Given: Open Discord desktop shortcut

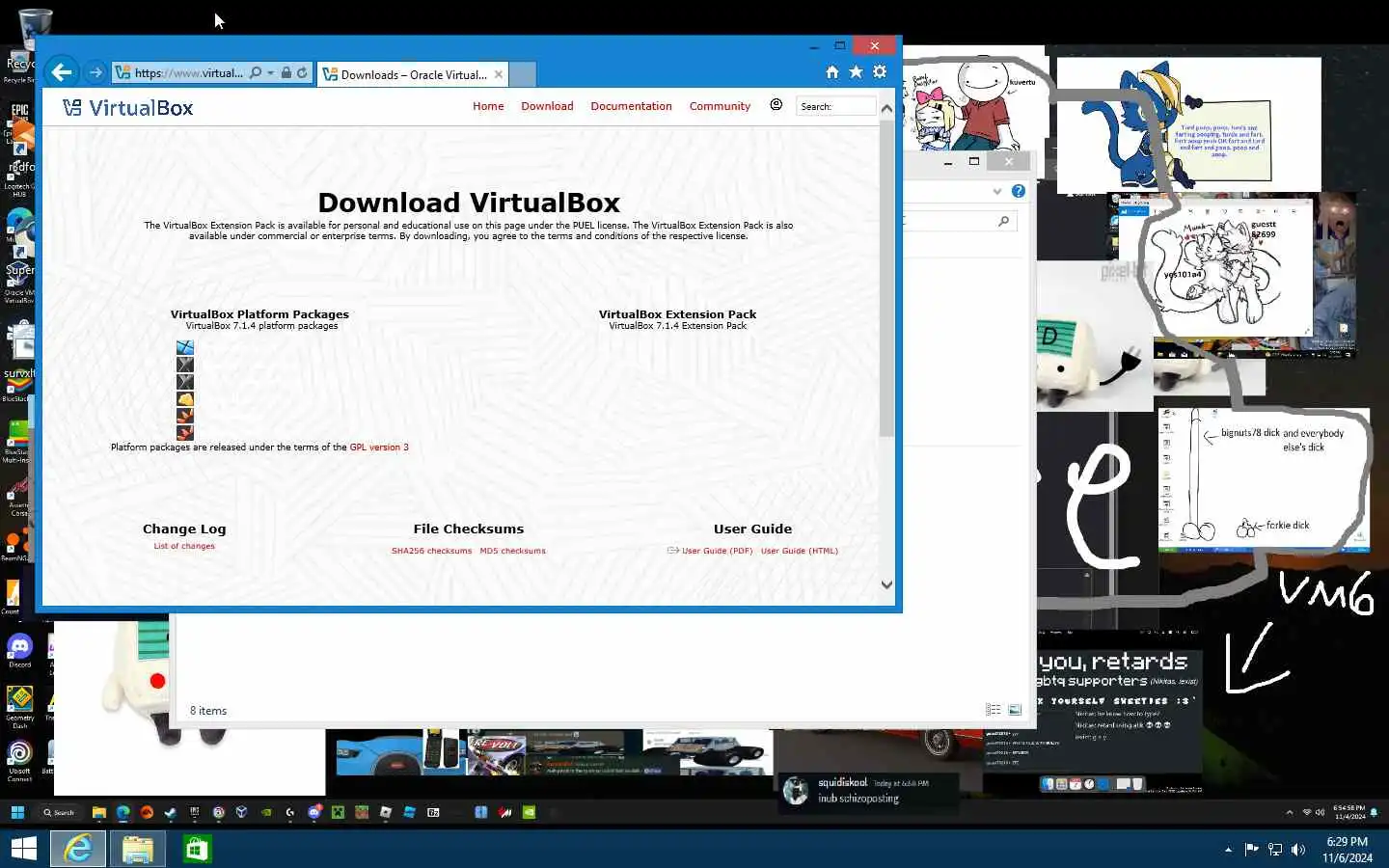Looking at the screenshot, I should [20, 651].
